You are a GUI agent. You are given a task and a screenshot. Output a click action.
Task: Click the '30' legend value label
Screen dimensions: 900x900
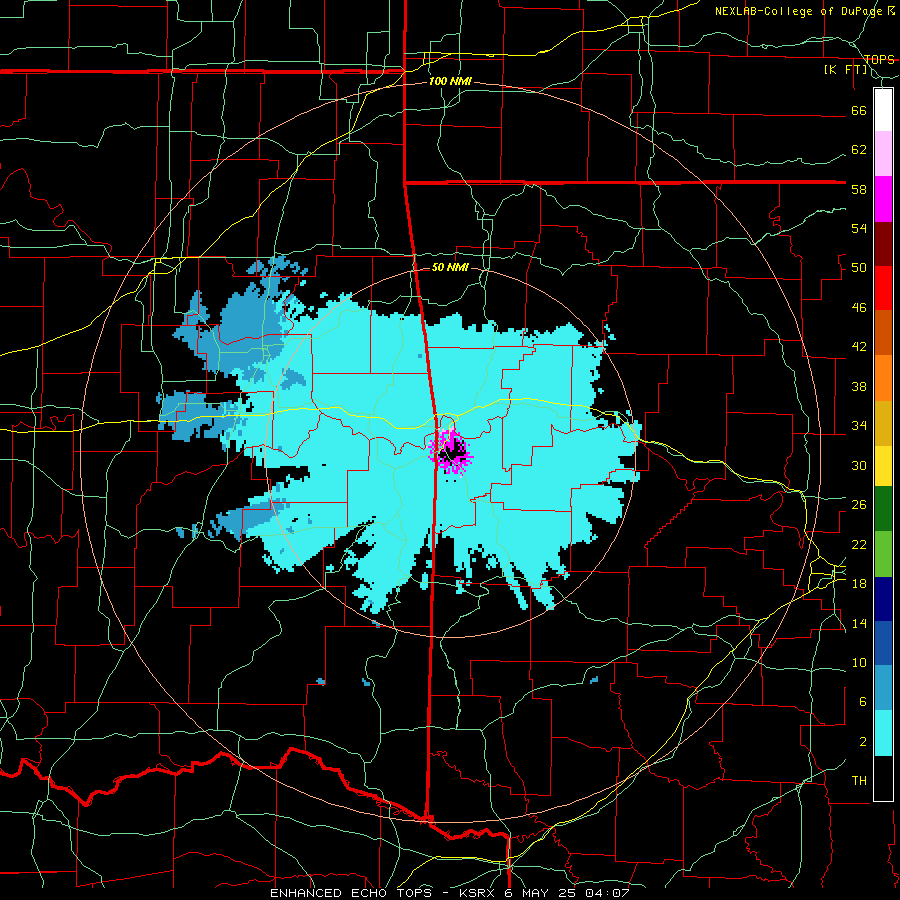tap(859, 465)
